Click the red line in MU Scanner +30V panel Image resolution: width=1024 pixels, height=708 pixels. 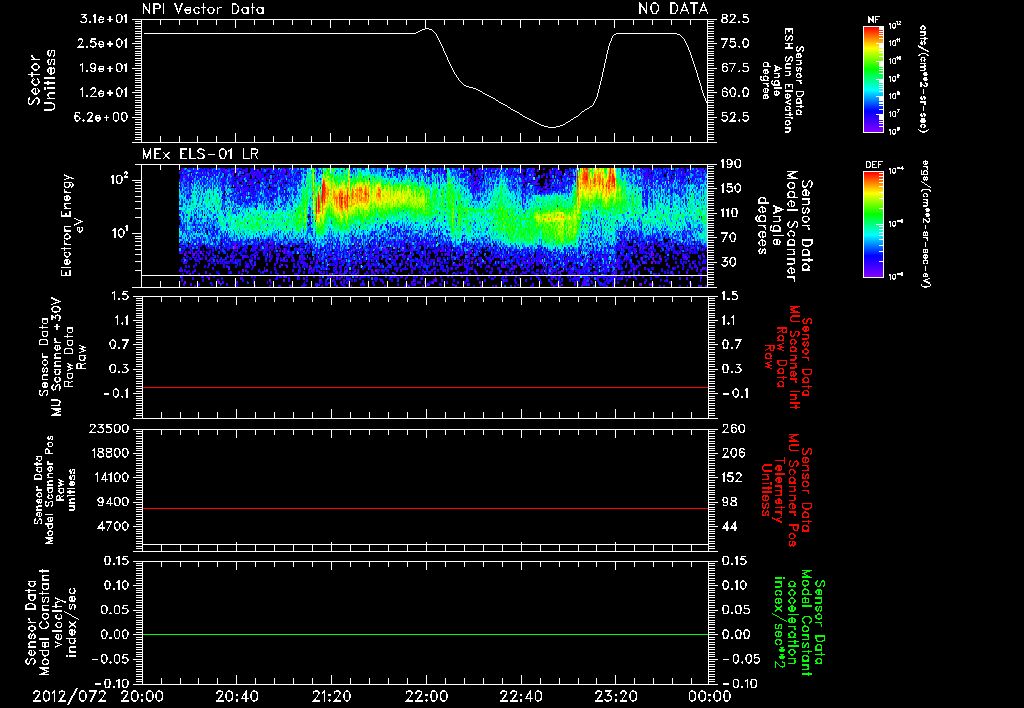[425, 388]
